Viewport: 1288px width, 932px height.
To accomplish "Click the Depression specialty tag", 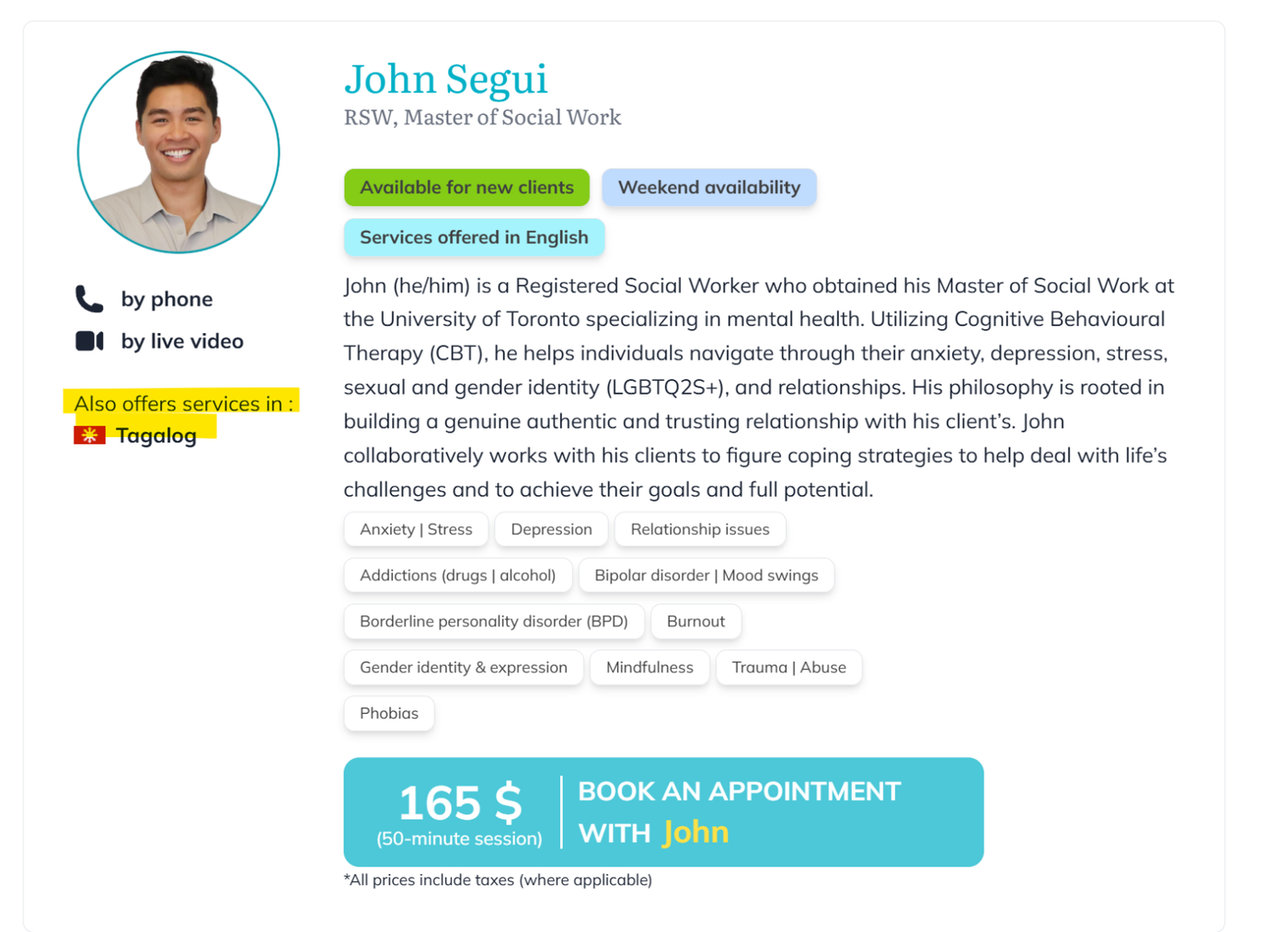I will pyautogui.click(x=551, y=530).
